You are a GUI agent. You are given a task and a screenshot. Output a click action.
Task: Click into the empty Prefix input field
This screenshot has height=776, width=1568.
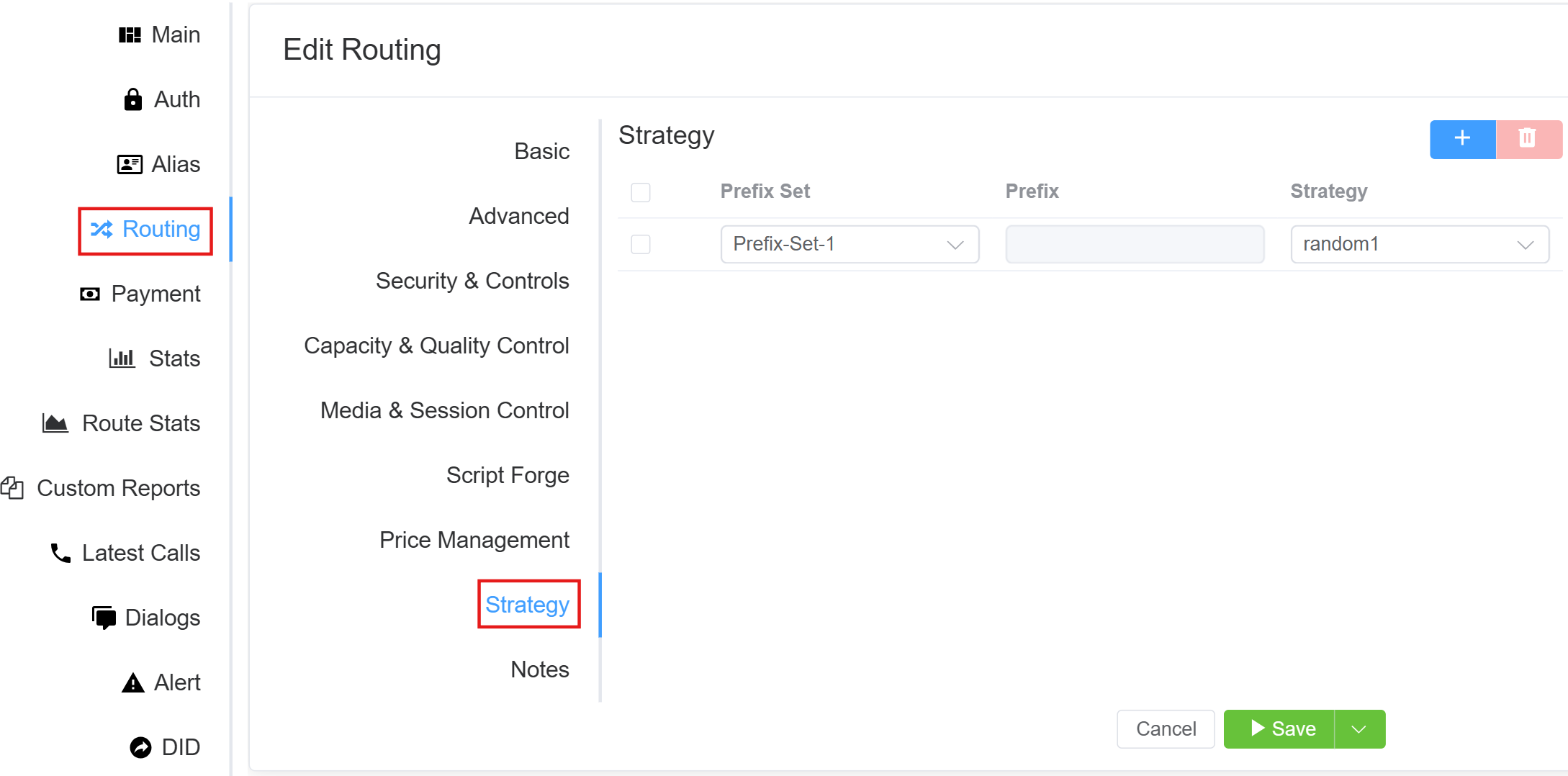tap(1135, 244)
